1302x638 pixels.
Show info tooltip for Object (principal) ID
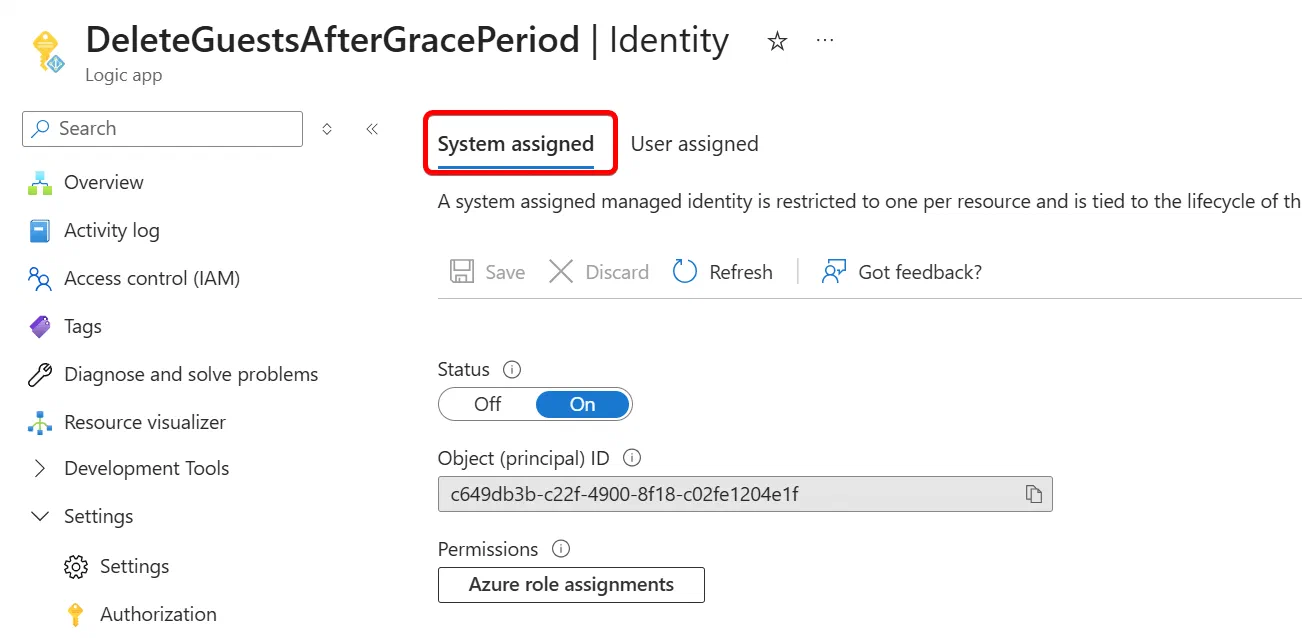(x=632, y=458)
